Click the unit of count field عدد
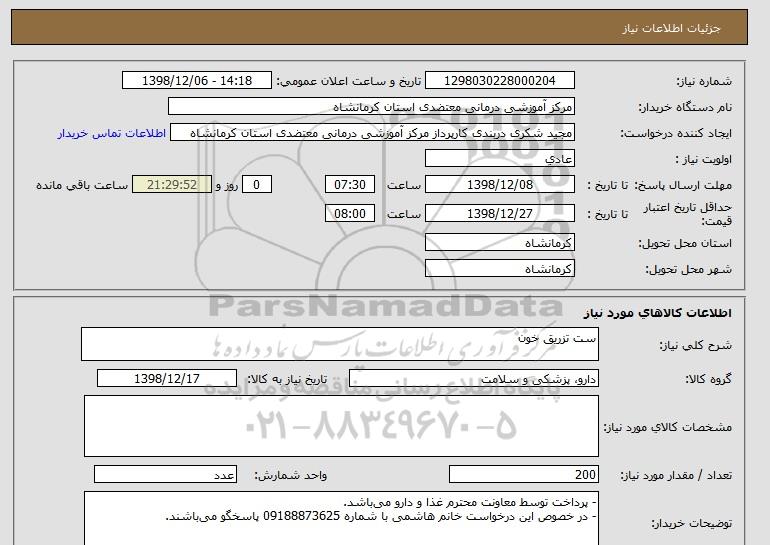 coord(165,474)
